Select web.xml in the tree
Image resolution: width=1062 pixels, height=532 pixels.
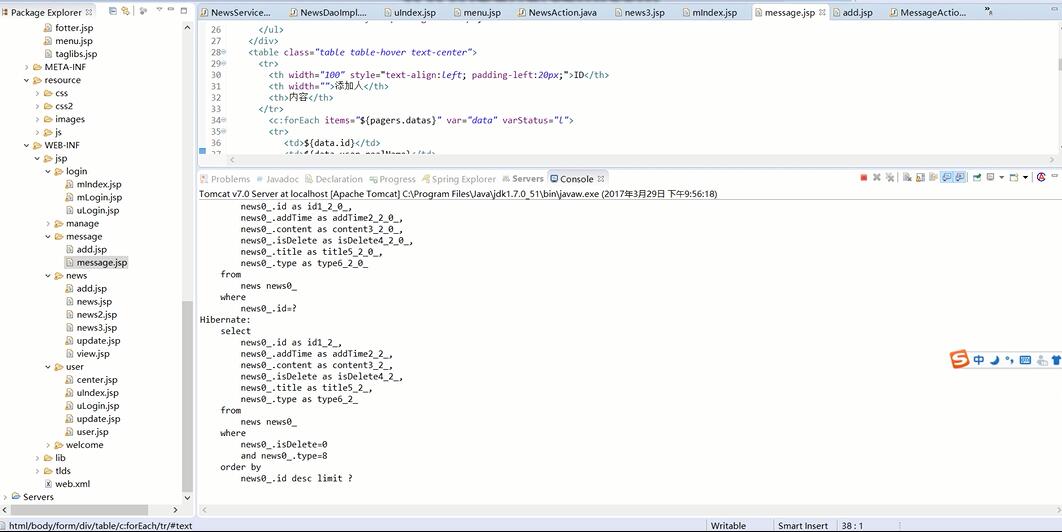coord(66,484)
